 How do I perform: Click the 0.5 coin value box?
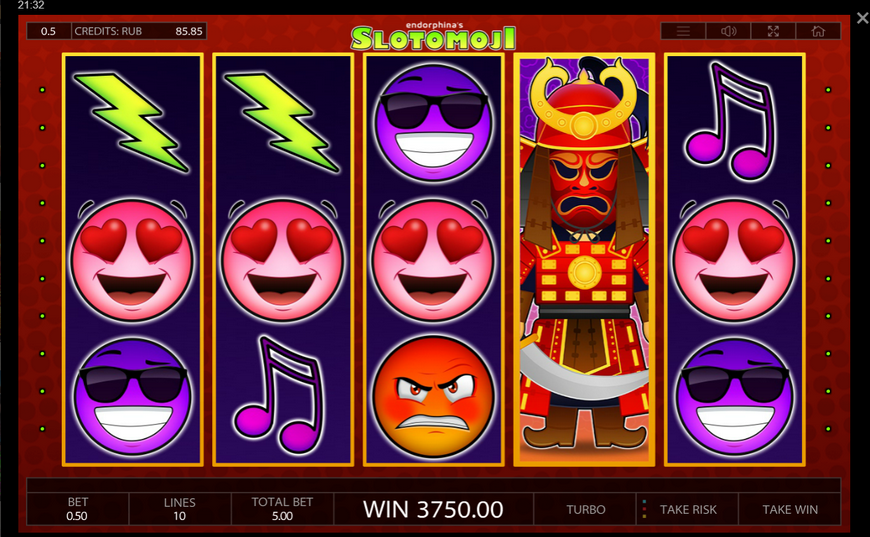(49, 31)
